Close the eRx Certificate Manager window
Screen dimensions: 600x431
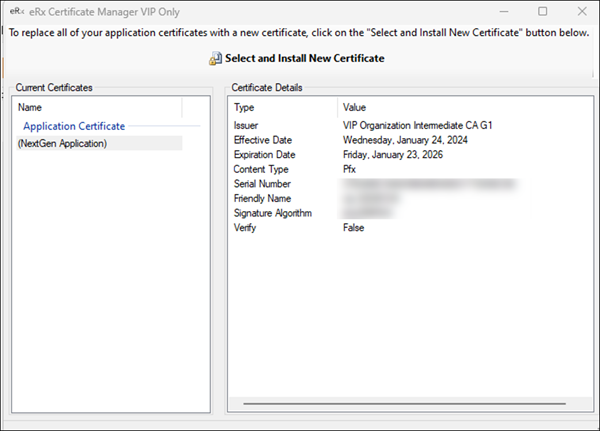point(582,11)
